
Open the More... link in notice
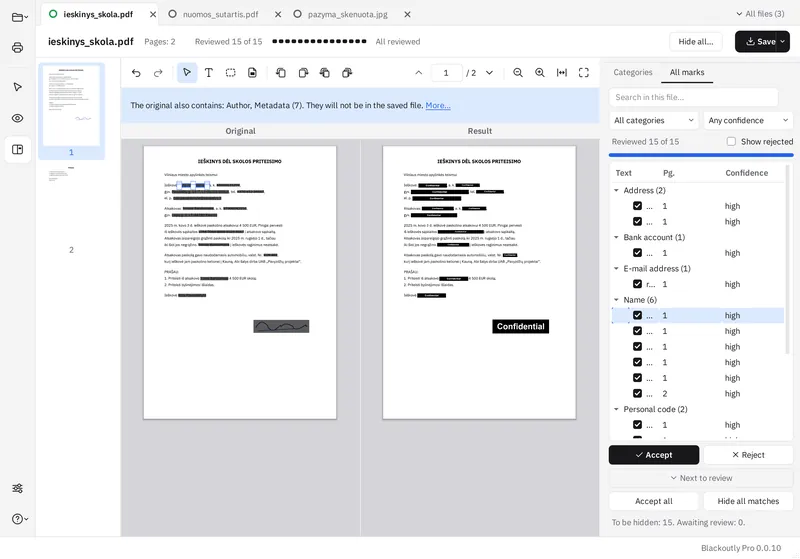point(438,106)
